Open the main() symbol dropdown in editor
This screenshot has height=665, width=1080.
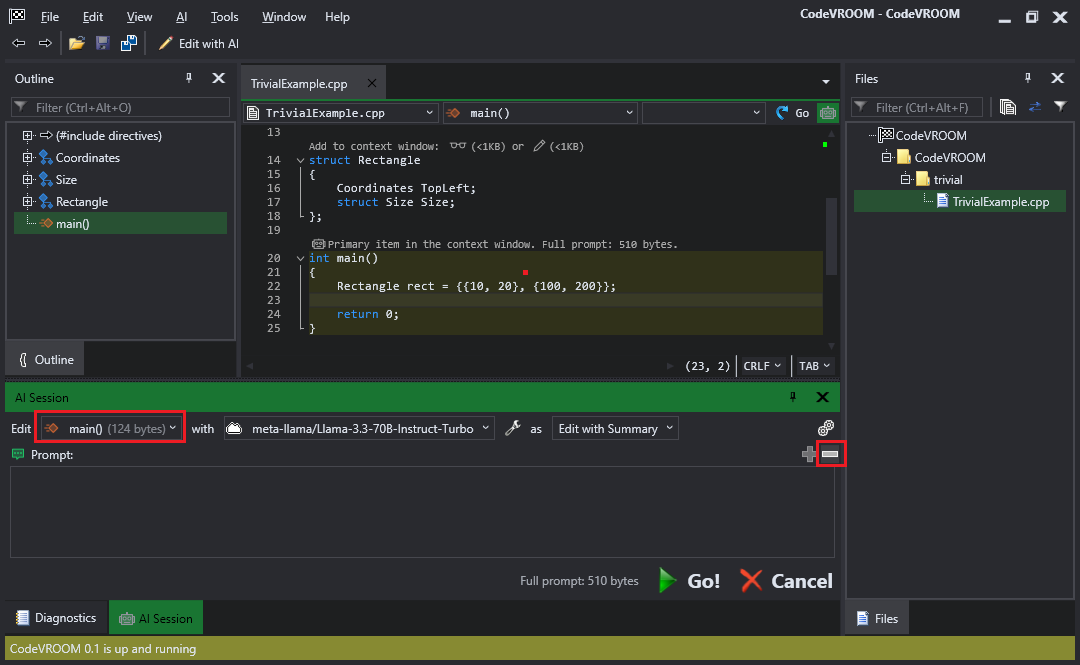(x=540, y=113)
